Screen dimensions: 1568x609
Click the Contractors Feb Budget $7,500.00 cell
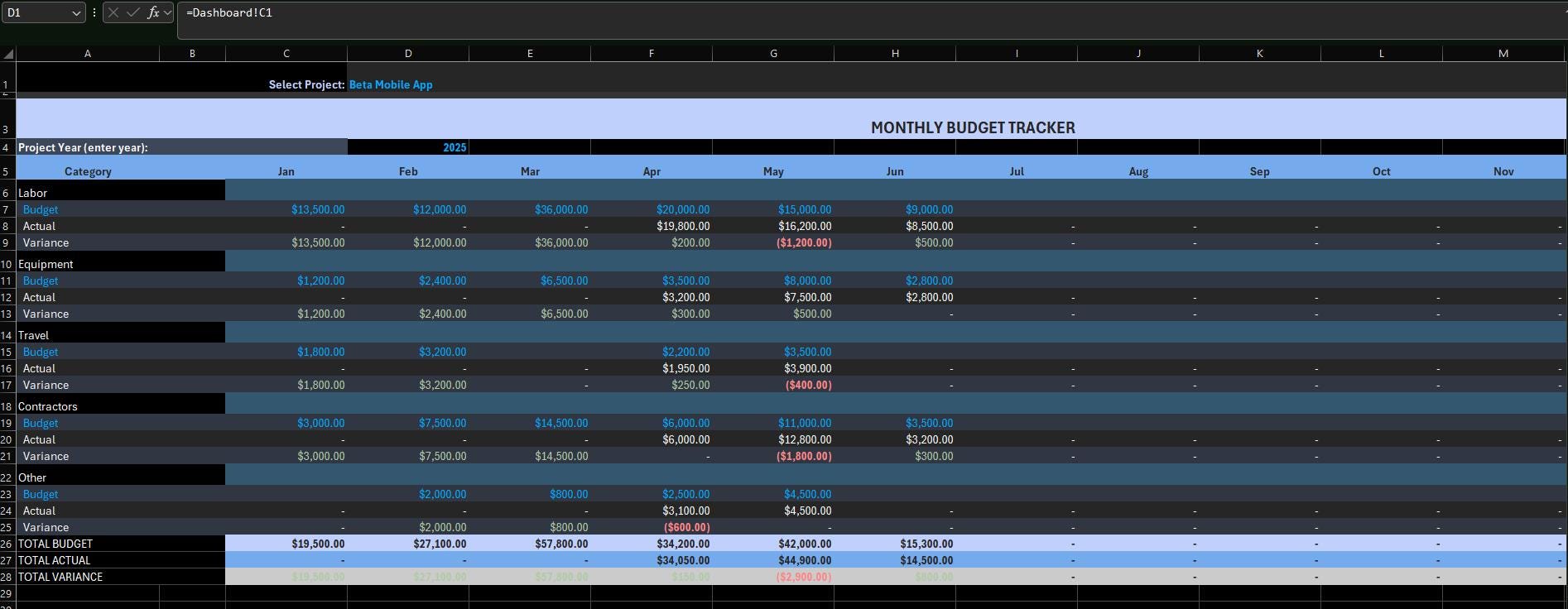(408, 423)
